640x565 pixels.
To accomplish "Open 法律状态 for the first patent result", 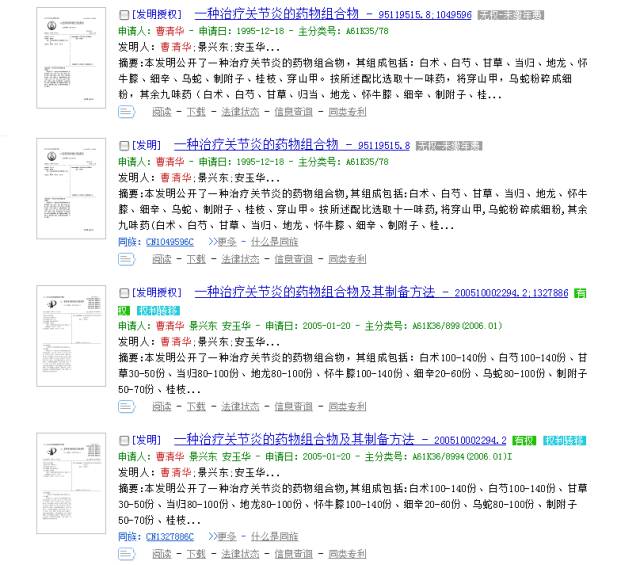I will (x=239, y=112).
